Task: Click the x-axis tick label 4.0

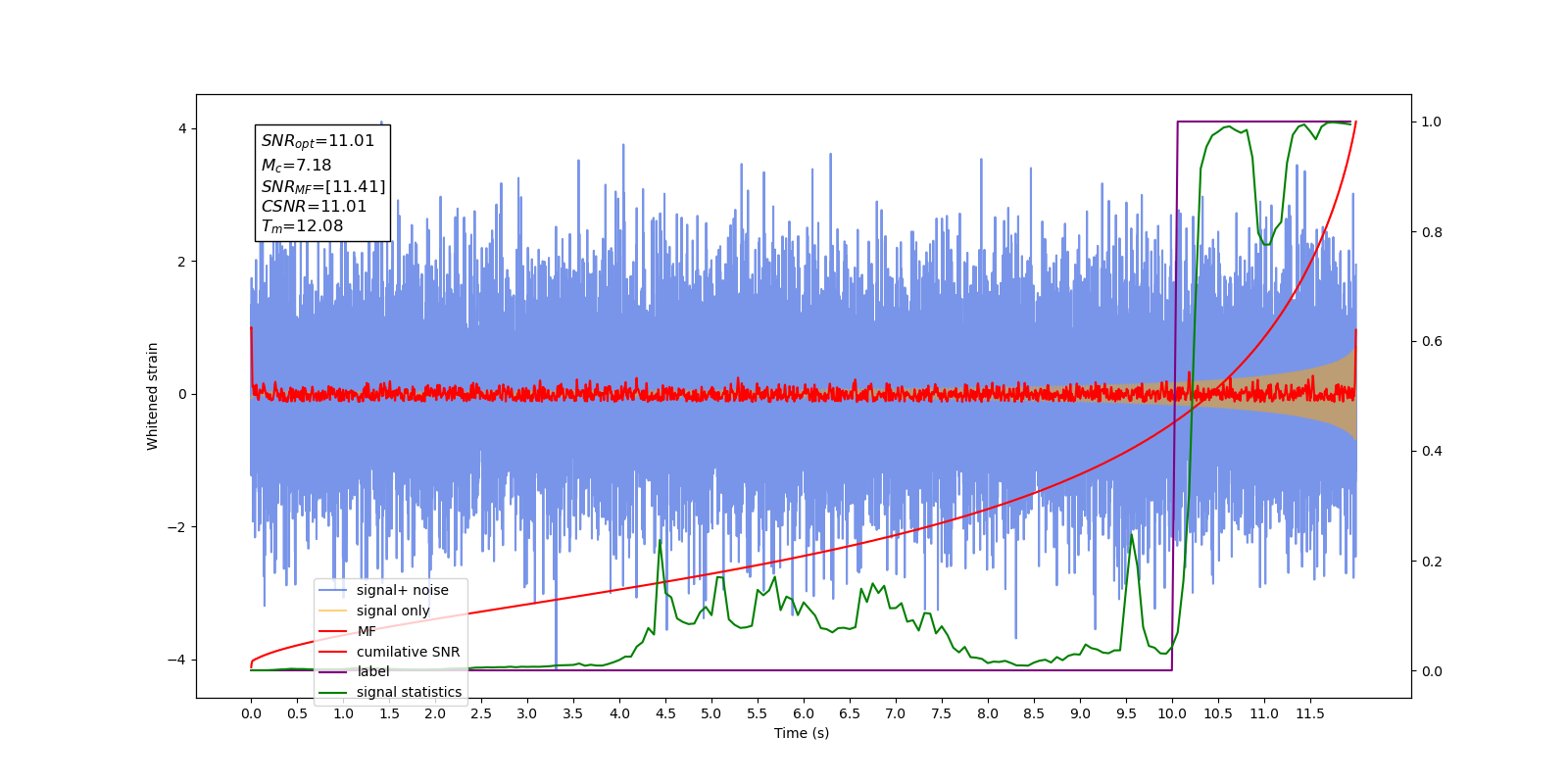Action: click(x=619, y=713)
